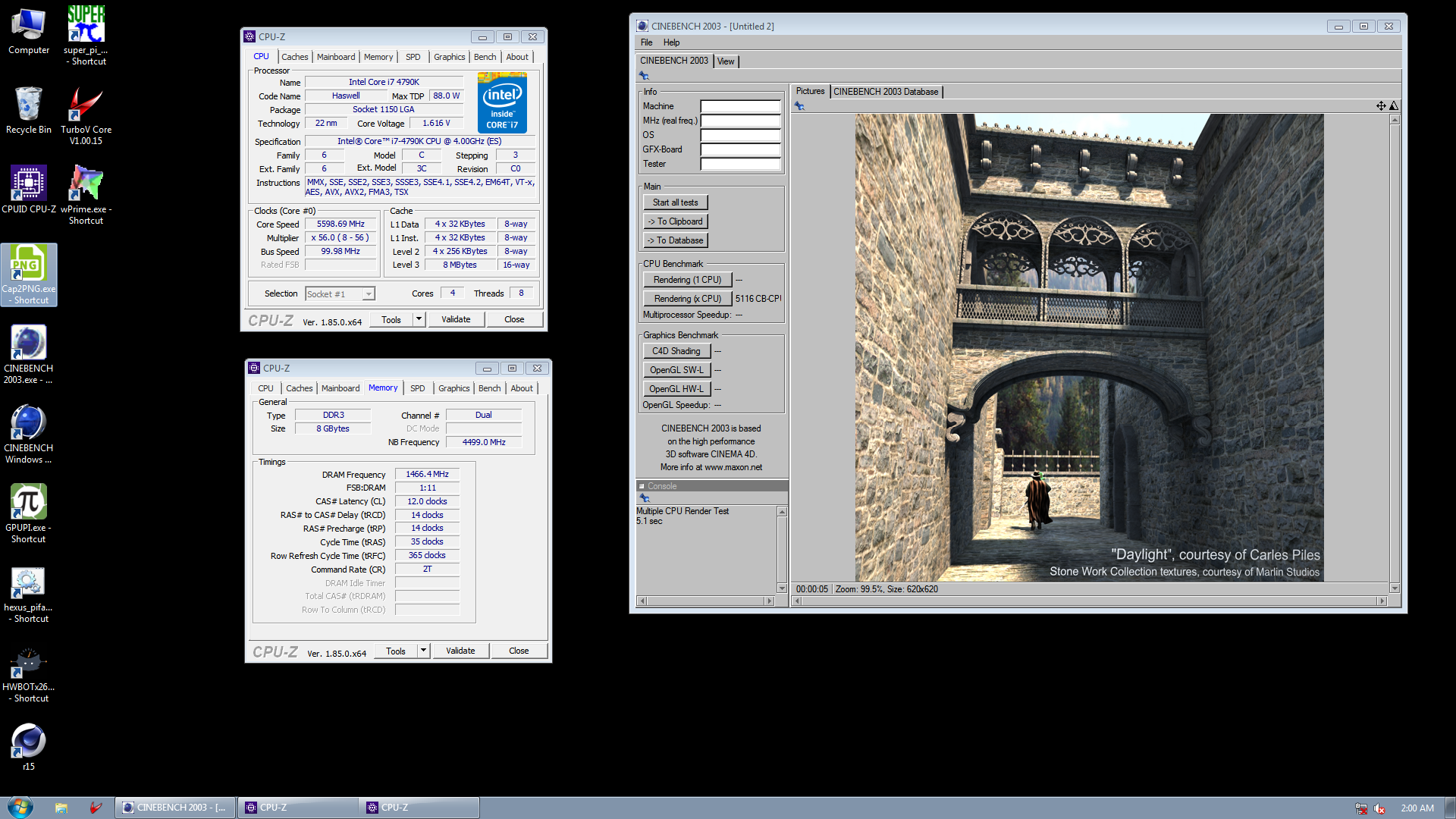Switch to CINEBENCH 2003 taskbar button

coord(175,808)
